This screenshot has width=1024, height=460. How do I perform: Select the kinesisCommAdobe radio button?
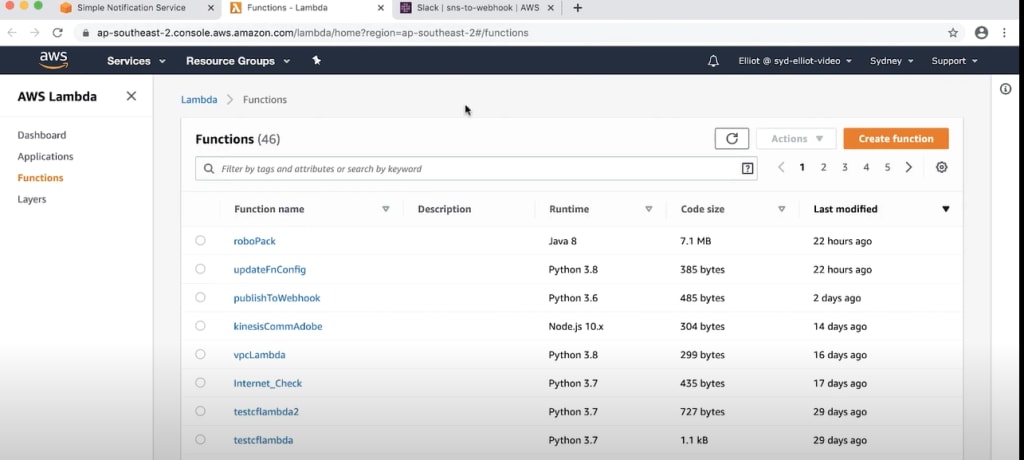[200, 325]
